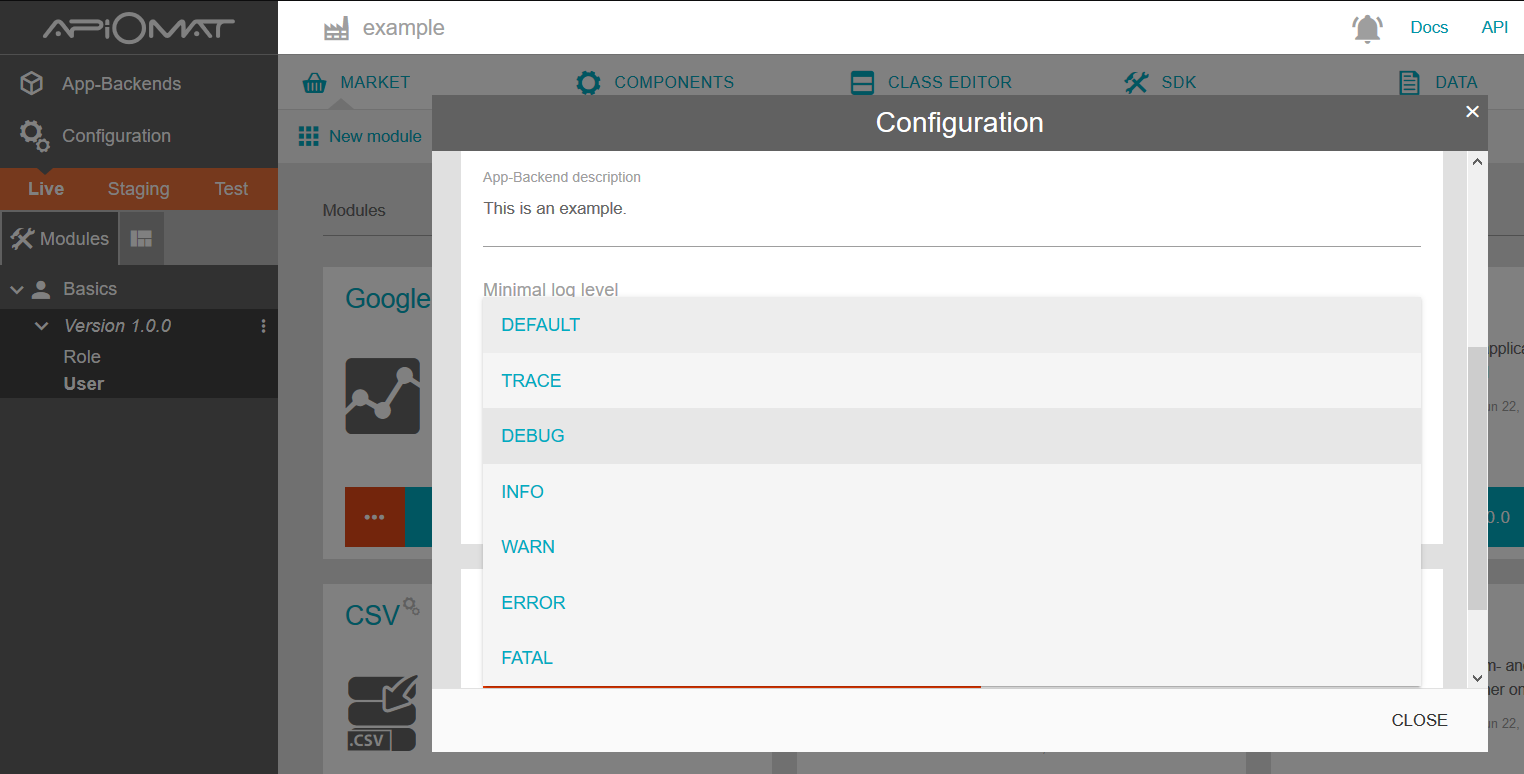Open the Version 1.0.0 three-dot menu
Viewport: 1524px width, 774px height.
(264, 326)
